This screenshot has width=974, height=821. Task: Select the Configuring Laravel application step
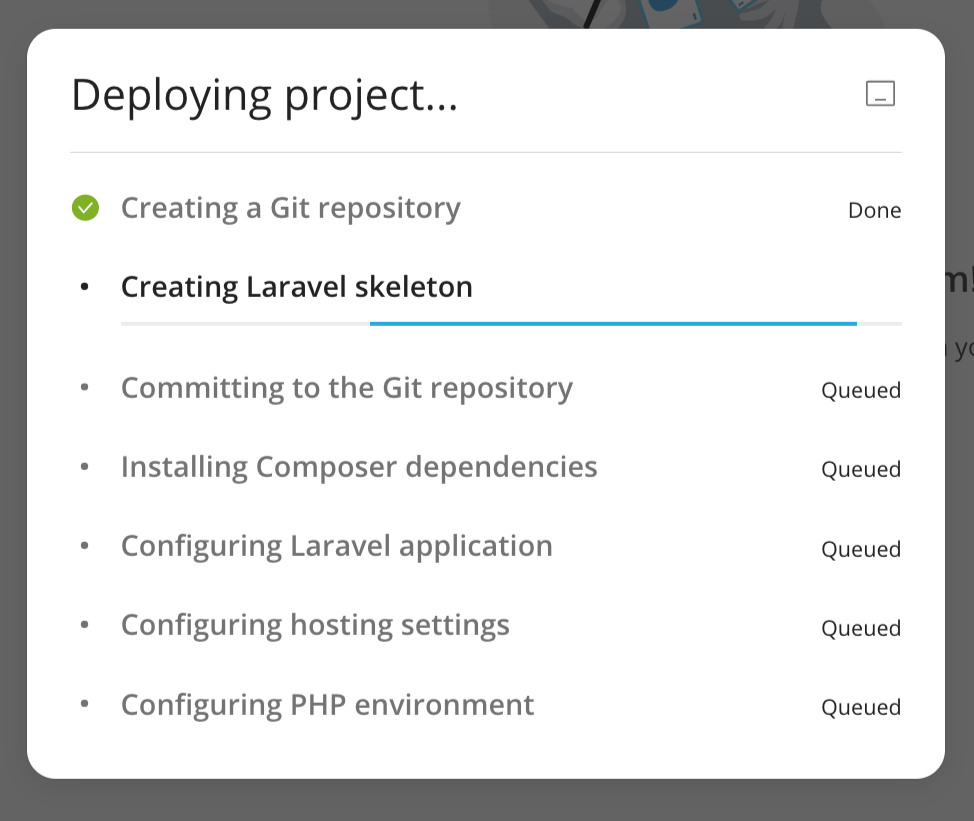click(x=336, y=546)
